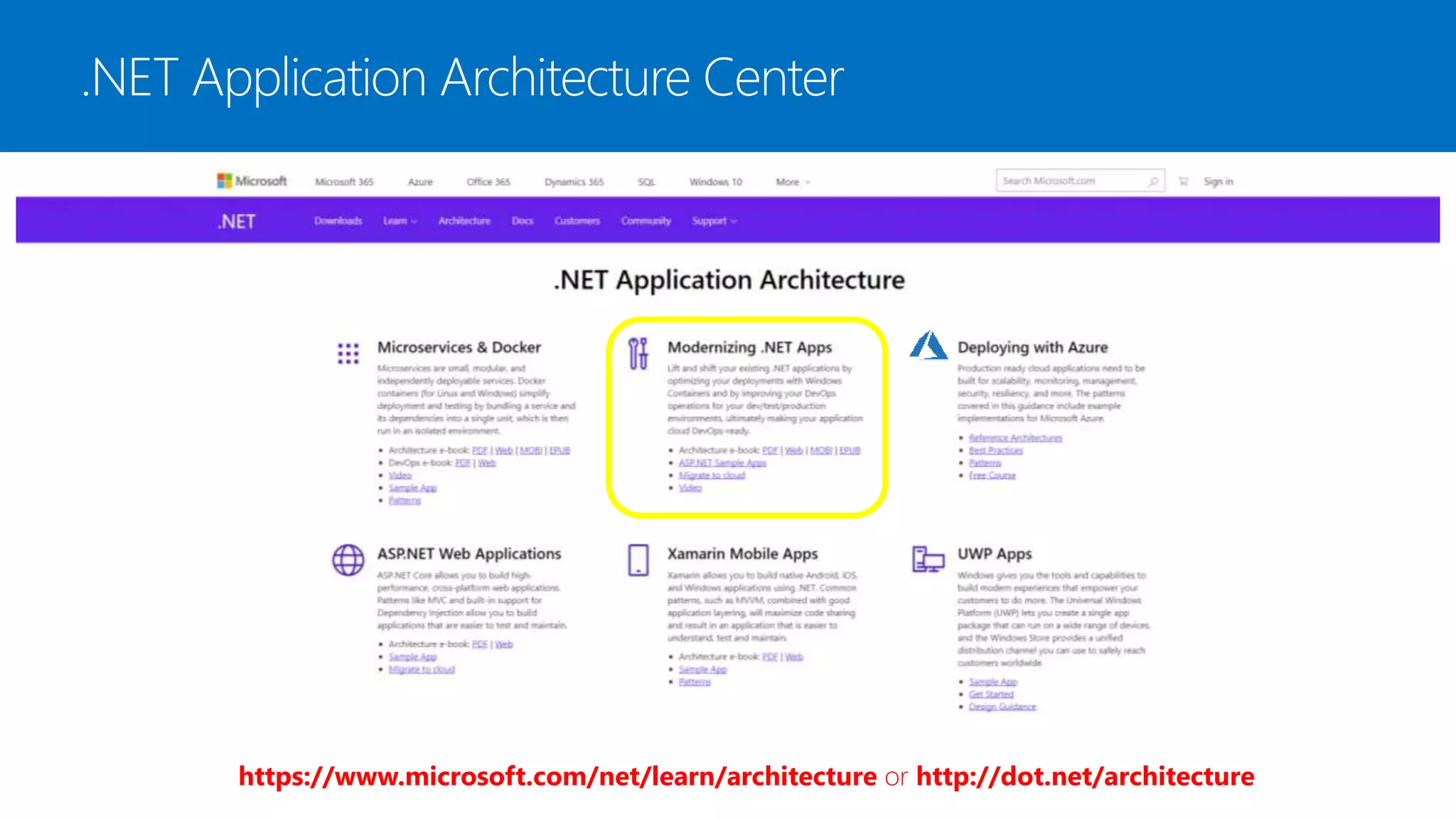Screen dimensions: 1456x819
Task: Click the Modernizing .NET Apps tools icon
Action: 638,353
